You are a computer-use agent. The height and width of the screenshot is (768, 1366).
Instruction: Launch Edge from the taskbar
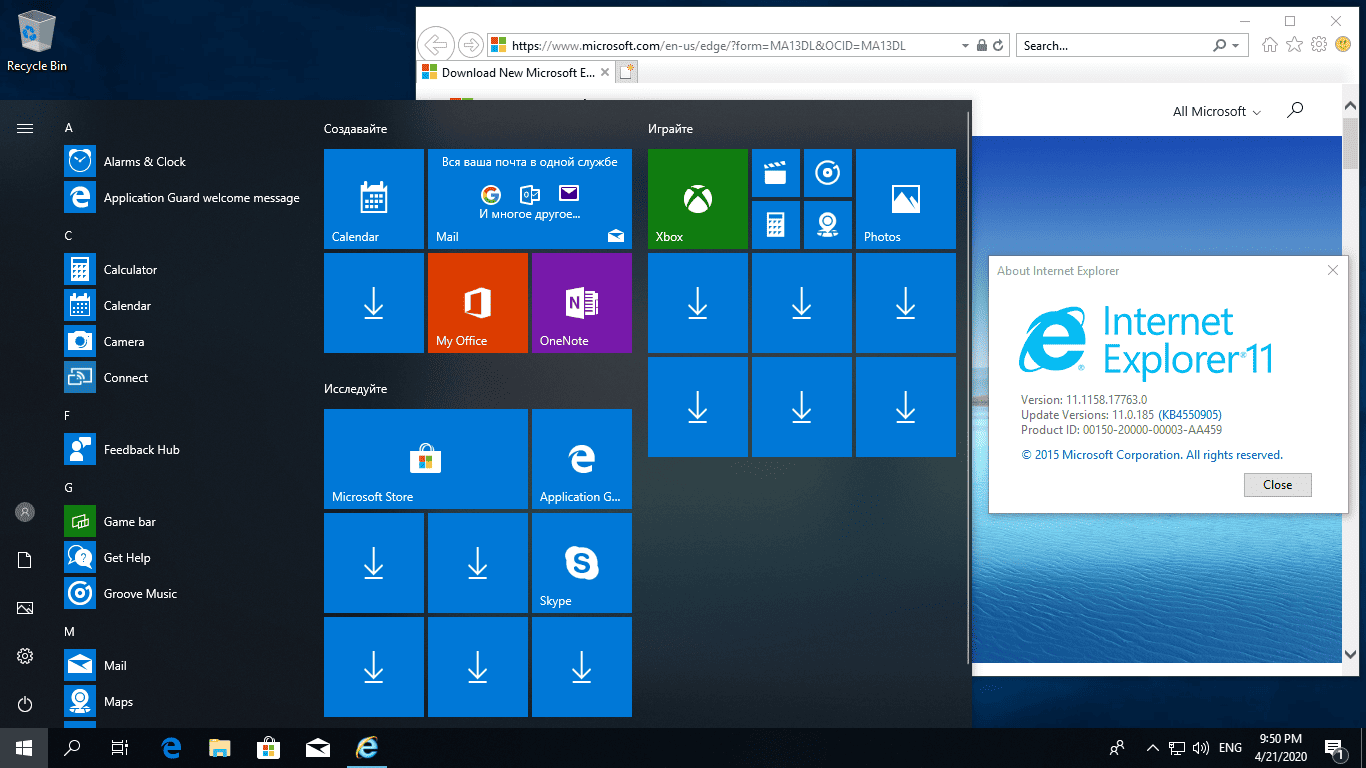(x=171, y=748)
